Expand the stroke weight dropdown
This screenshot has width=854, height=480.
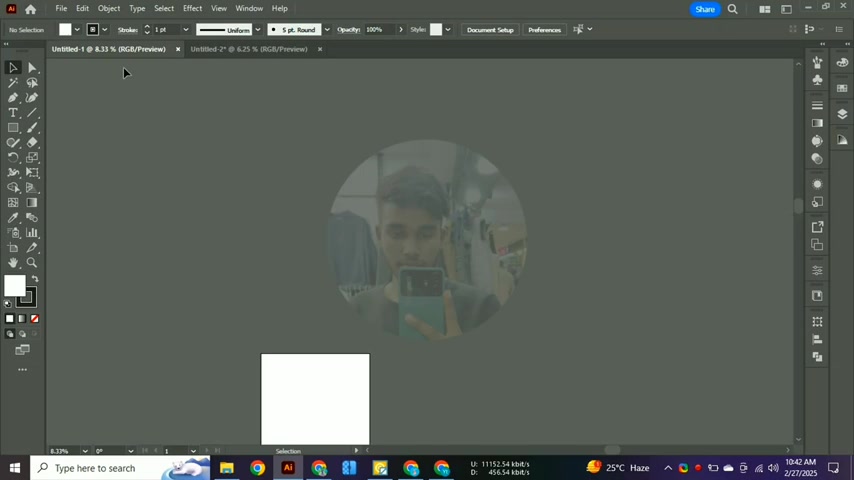point(186,29)
